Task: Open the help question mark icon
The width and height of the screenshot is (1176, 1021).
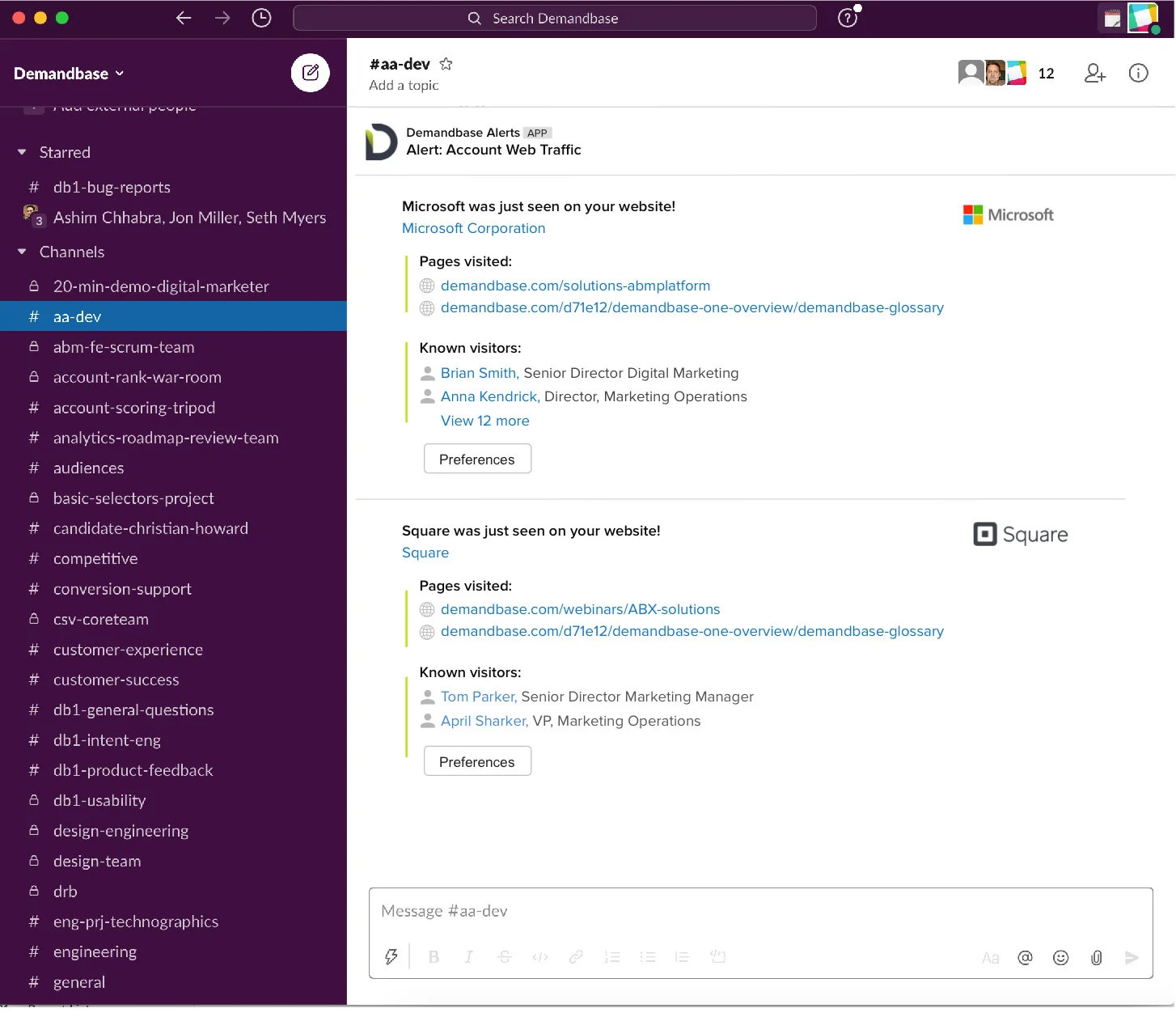Action: (848, 18)
